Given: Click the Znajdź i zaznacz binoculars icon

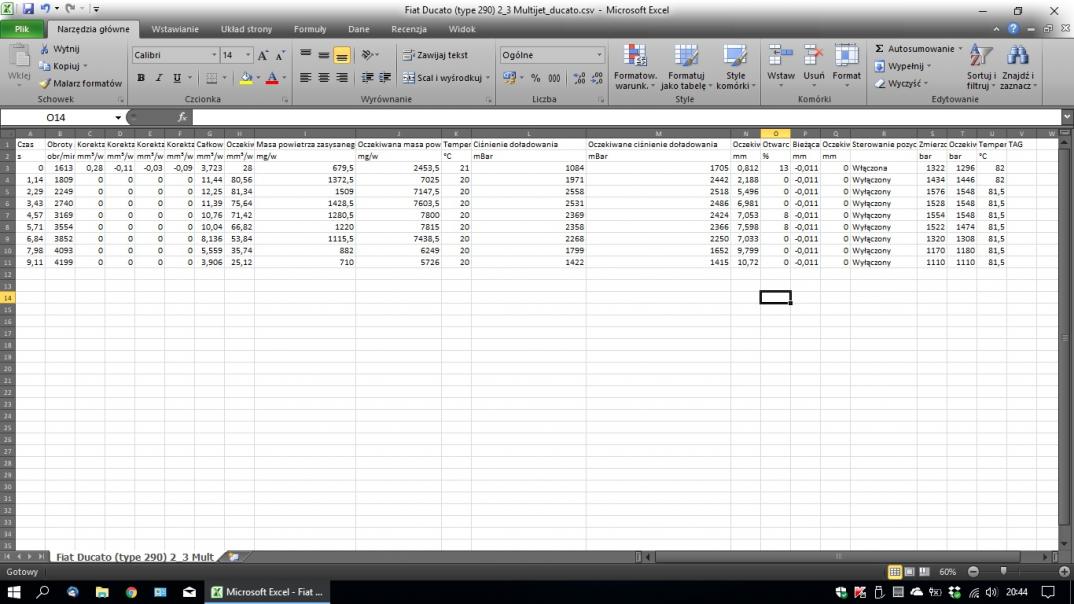Looking at the screenshot, I should tap(1018, 58).
